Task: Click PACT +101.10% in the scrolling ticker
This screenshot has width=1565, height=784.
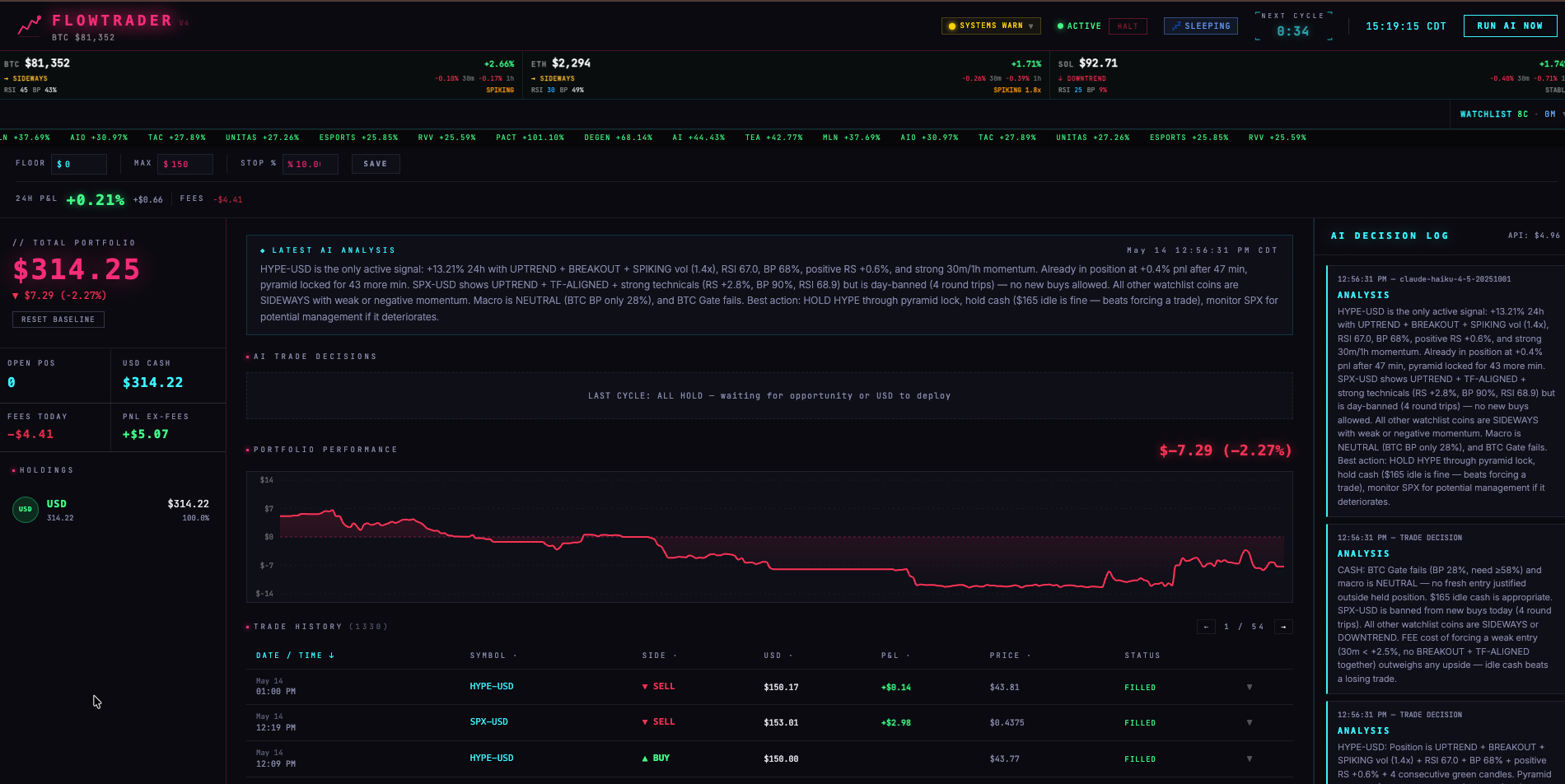Action: coord(530,138)
